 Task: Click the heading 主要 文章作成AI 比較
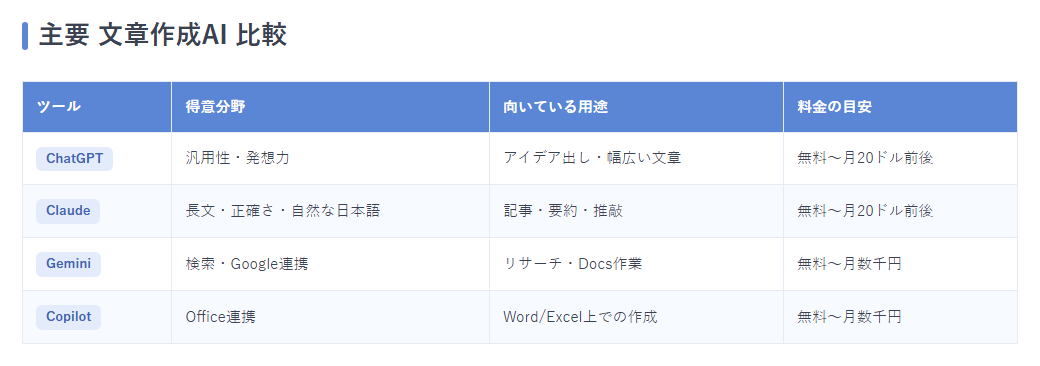pos(162,35)
